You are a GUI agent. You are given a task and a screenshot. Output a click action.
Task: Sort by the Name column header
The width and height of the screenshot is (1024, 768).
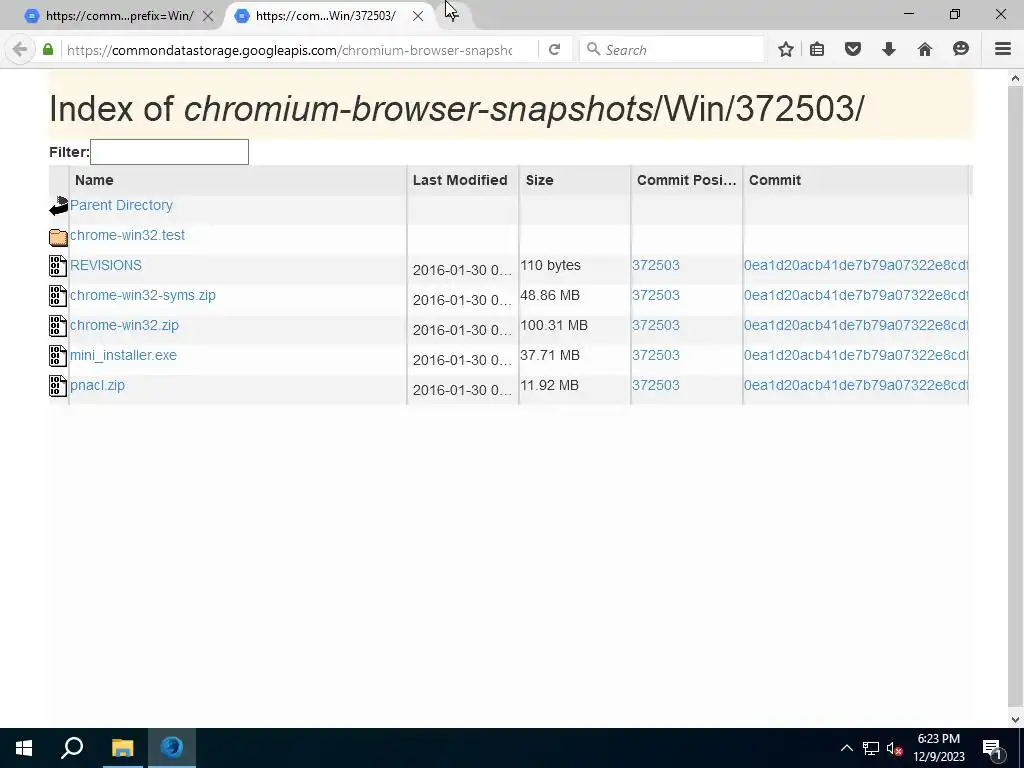coord(238,180)
